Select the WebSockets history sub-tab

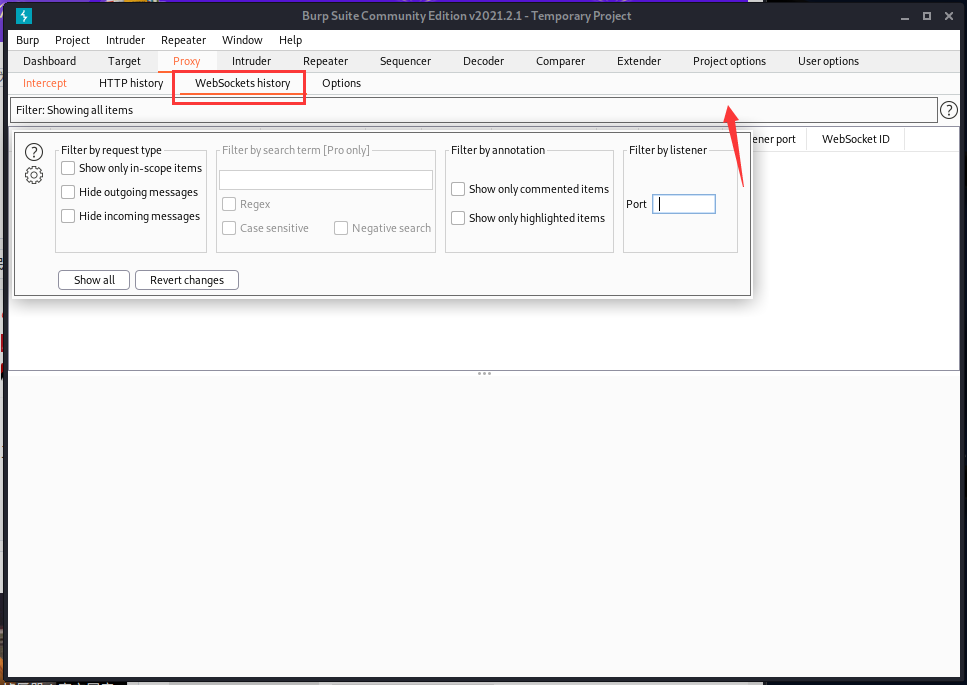[x=242, y=83]
